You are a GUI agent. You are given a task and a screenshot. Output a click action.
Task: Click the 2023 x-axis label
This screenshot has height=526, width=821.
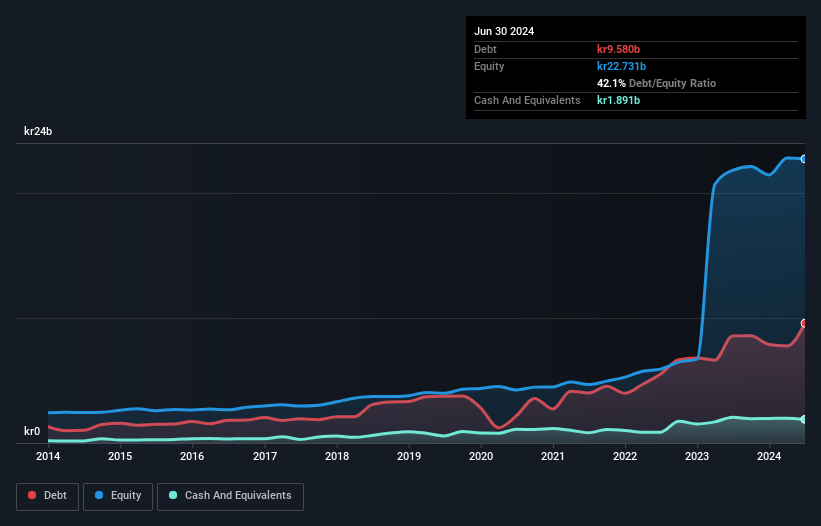tap(697, 456)
